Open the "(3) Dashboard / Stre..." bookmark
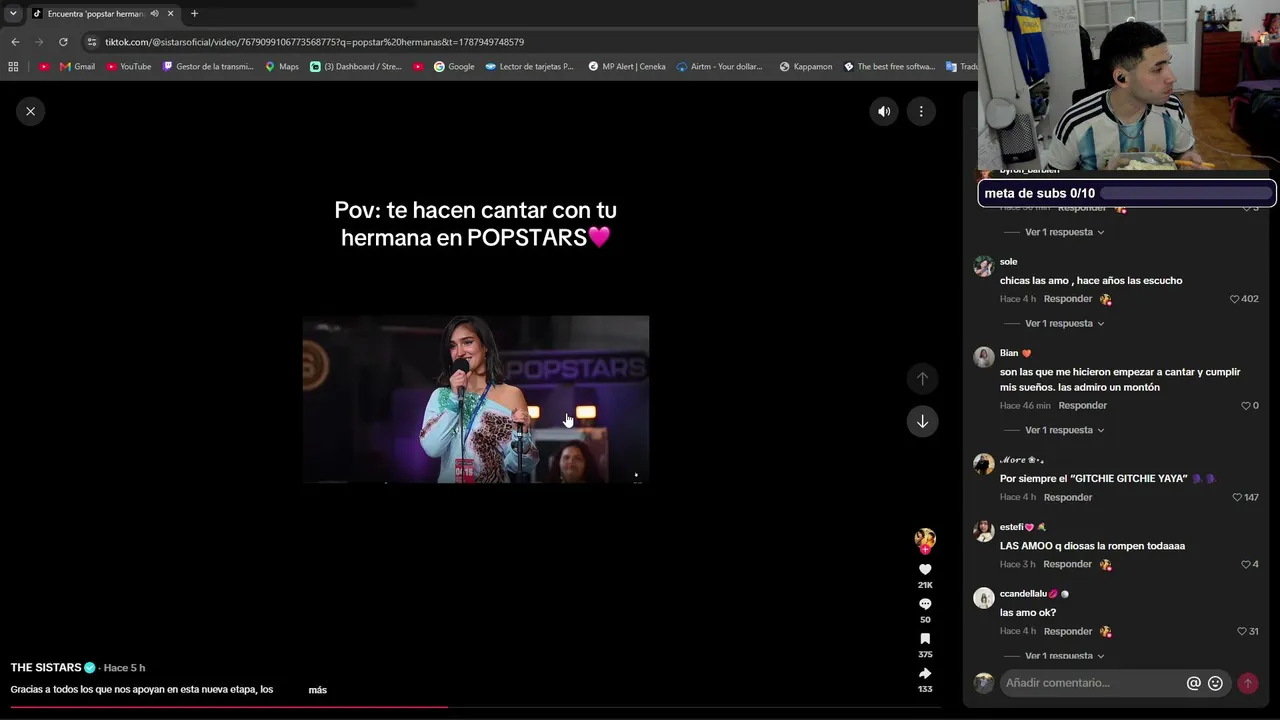 [x=355, y=67]
